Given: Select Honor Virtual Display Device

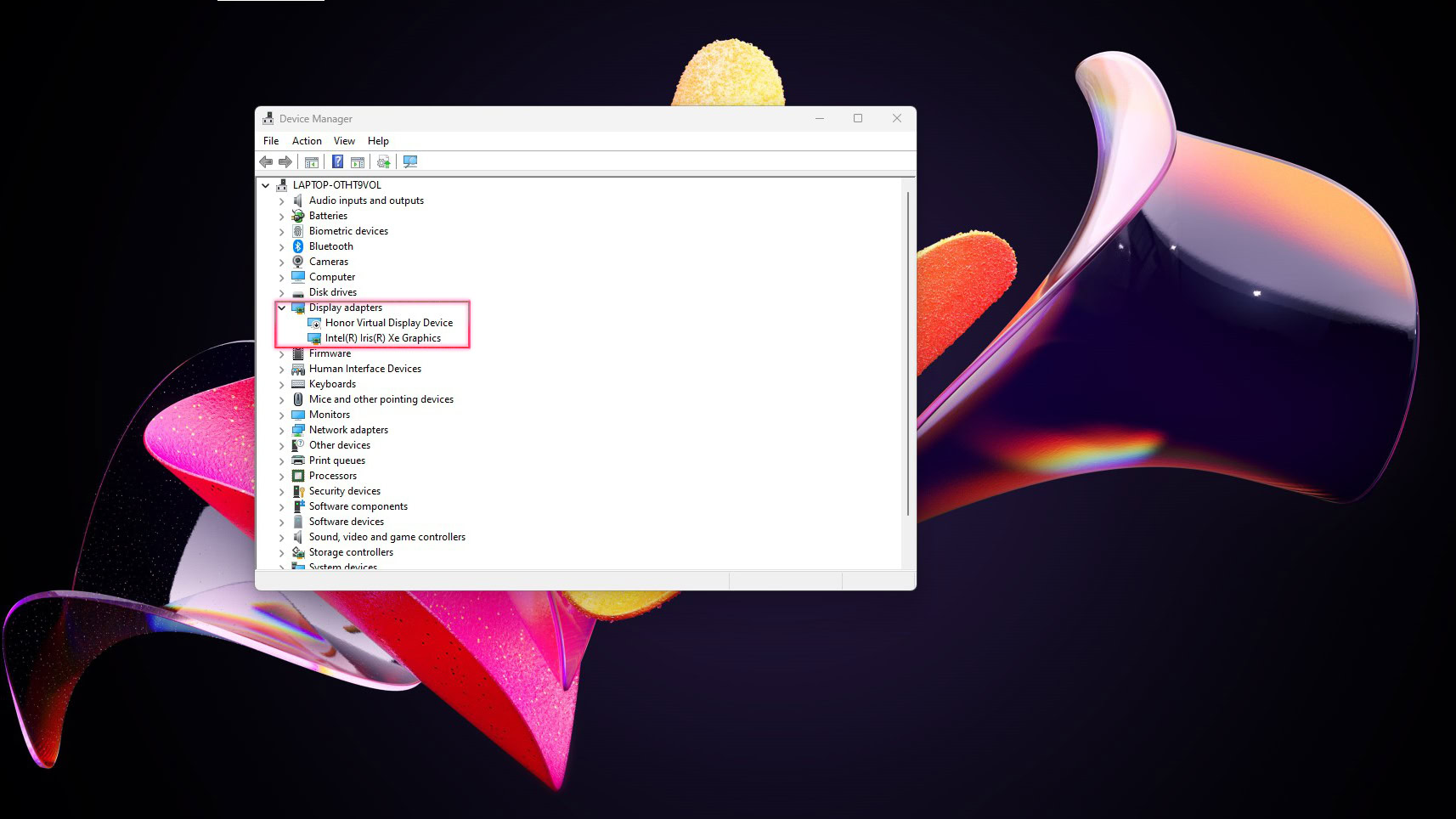Looking at the screenshot, I should coord(389,323).
